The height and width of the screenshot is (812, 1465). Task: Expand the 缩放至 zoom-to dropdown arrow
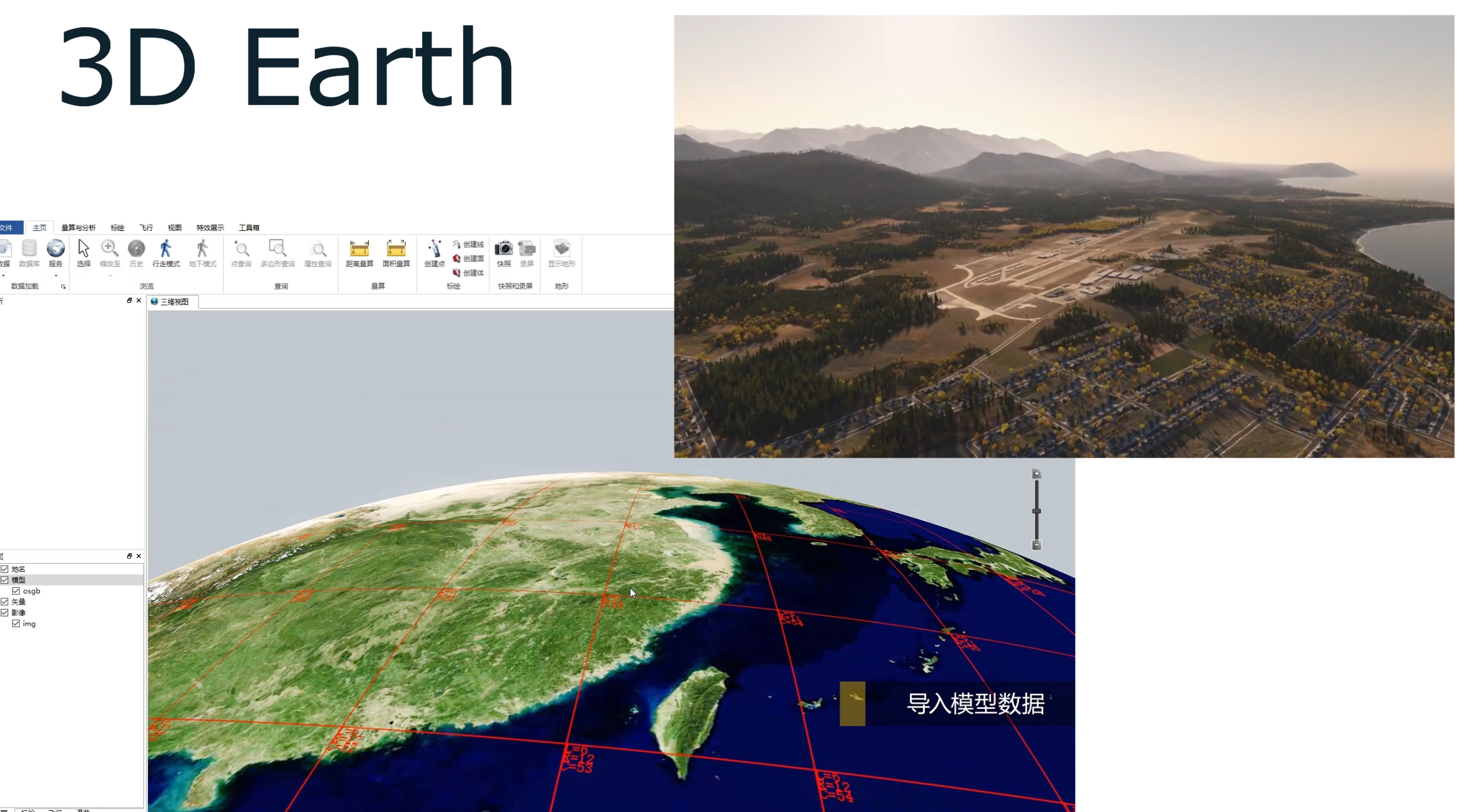tap(110, 276)
